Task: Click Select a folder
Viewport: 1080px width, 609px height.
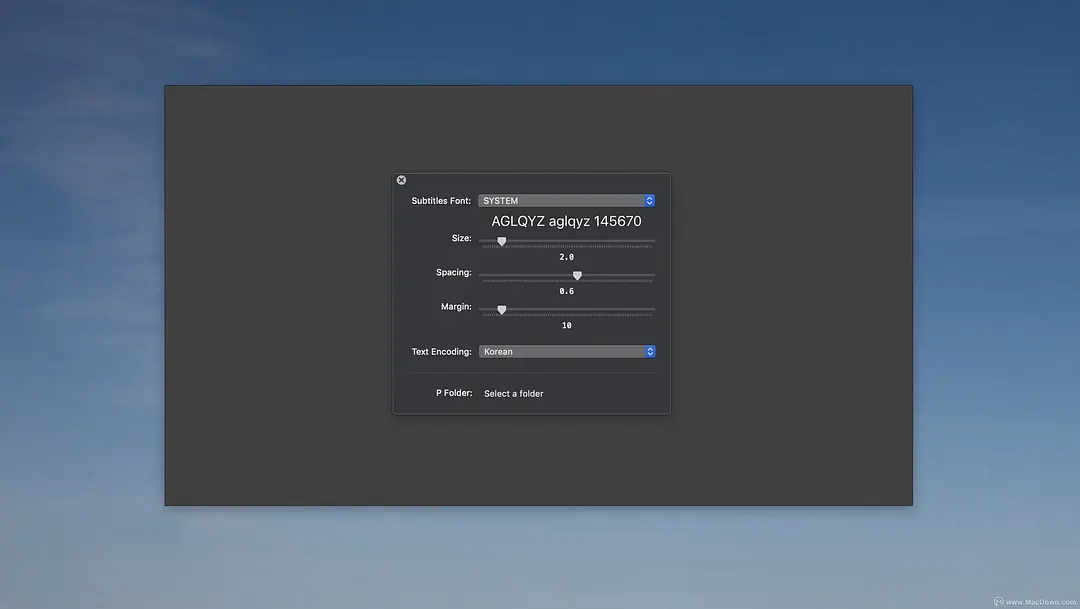Action: 514,393
